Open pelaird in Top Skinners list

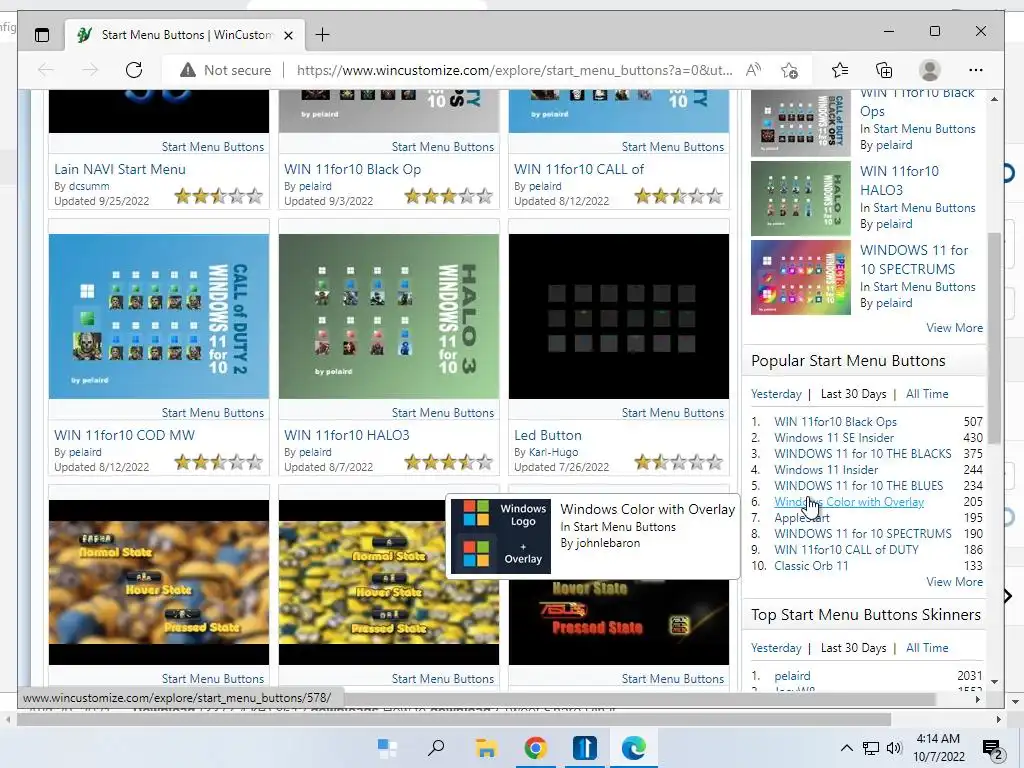[x=792, y=676]
